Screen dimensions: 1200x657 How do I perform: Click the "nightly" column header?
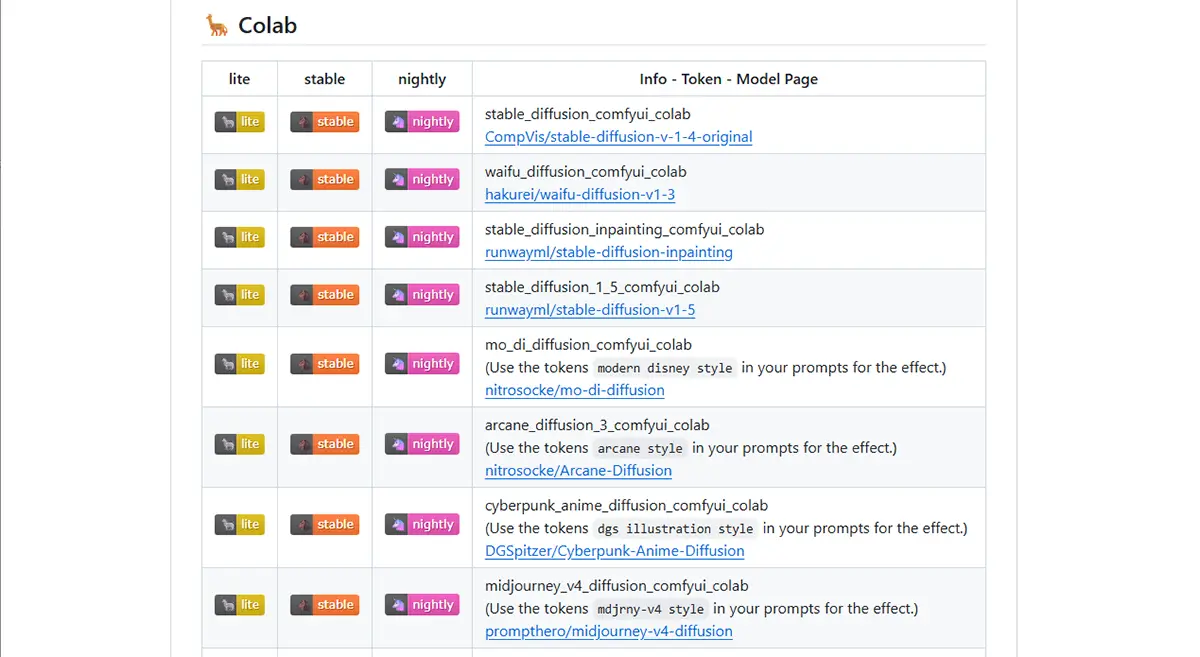(x=422, y=79)
